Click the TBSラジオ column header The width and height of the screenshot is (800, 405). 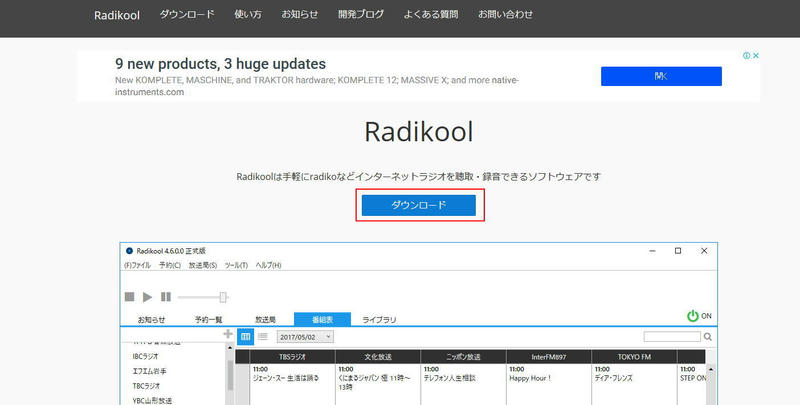point(292,357)
